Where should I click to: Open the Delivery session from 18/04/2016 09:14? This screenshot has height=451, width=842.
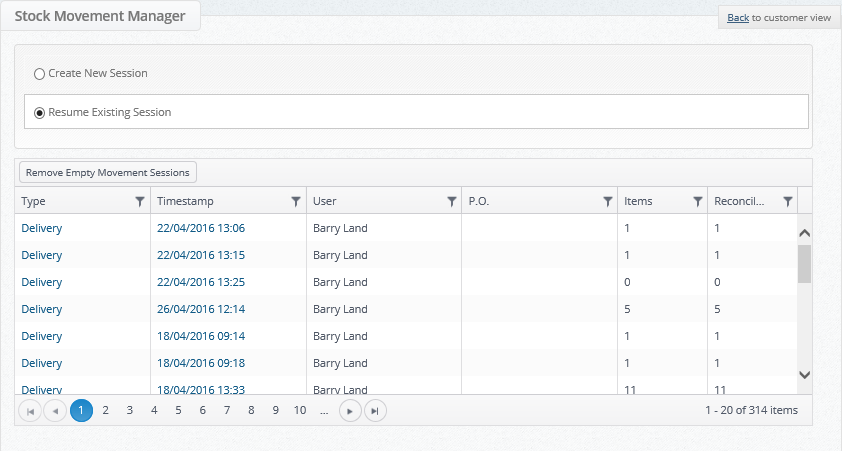pyautogui.click(x=41, y=336)
